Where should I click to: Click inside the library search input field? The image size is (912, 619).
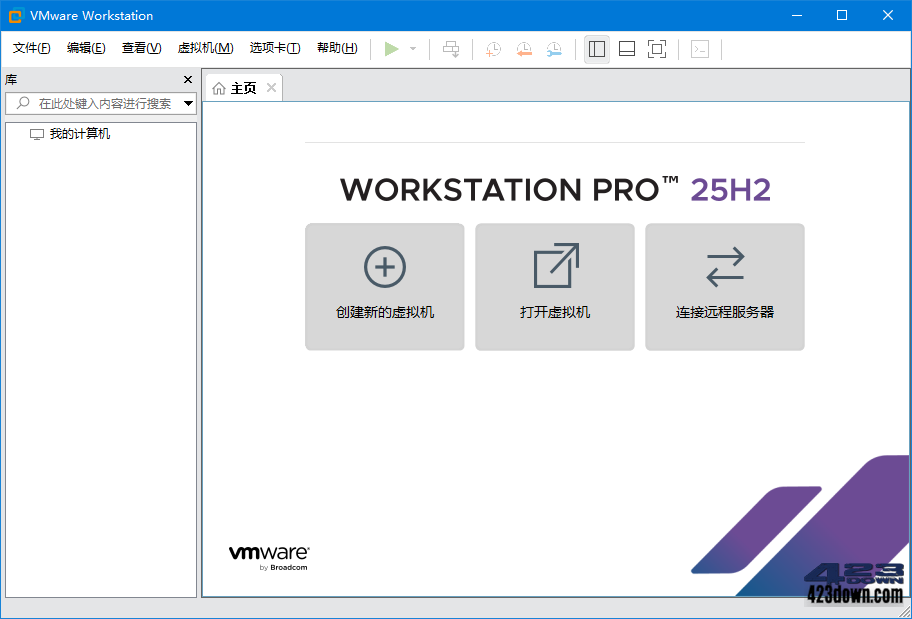(x=100, y=103)
